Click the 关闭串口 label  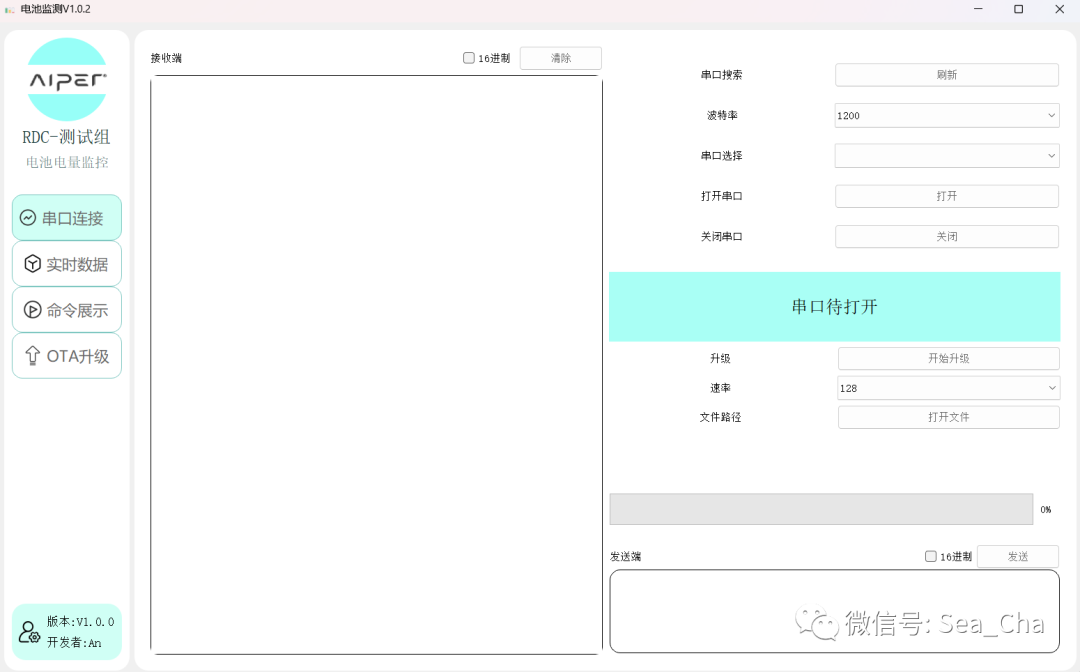pyautogui.click(x=721, y=237)
